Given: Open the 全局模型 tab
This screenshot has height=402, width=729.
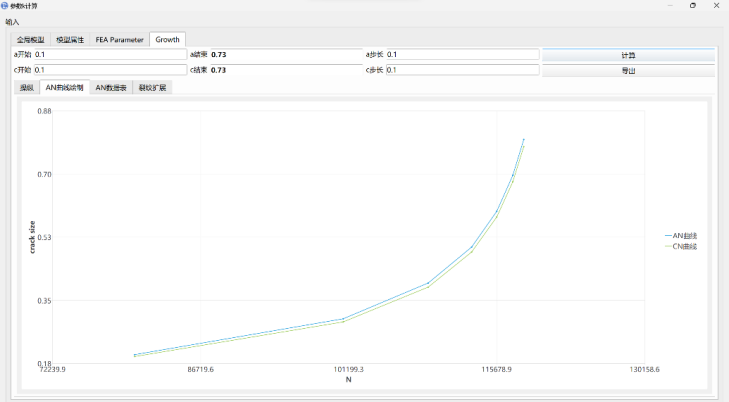Looking at the screenshot, I should (31, 40).
